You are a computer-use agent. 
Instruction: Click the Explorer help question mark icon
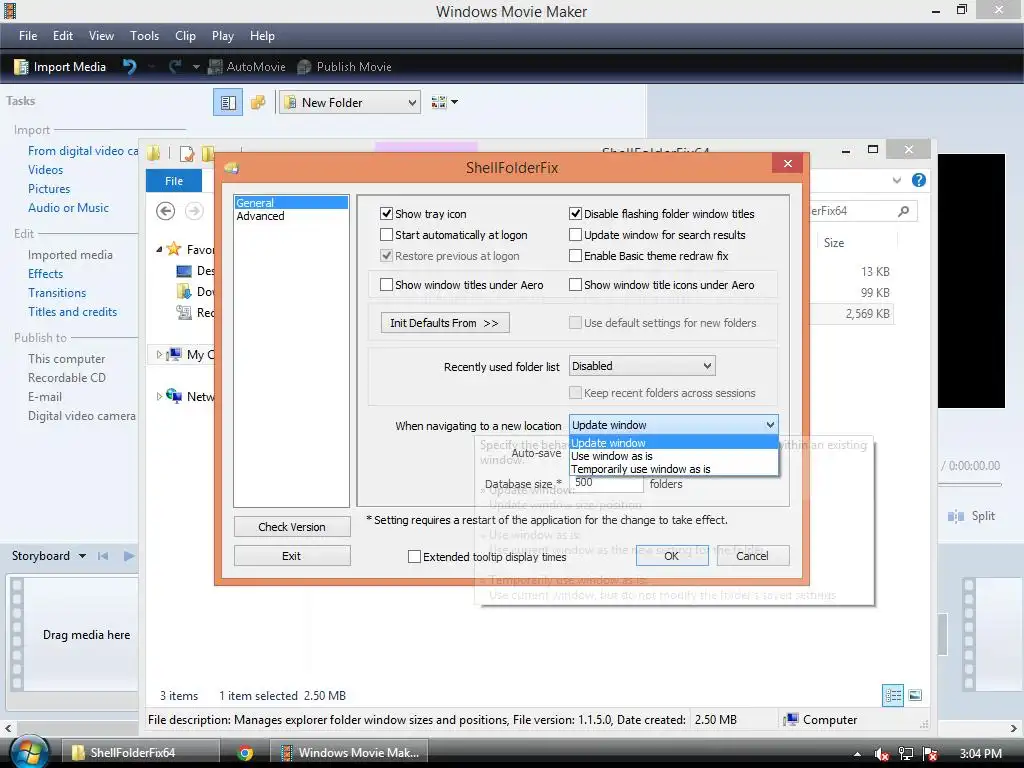[919, 180]
